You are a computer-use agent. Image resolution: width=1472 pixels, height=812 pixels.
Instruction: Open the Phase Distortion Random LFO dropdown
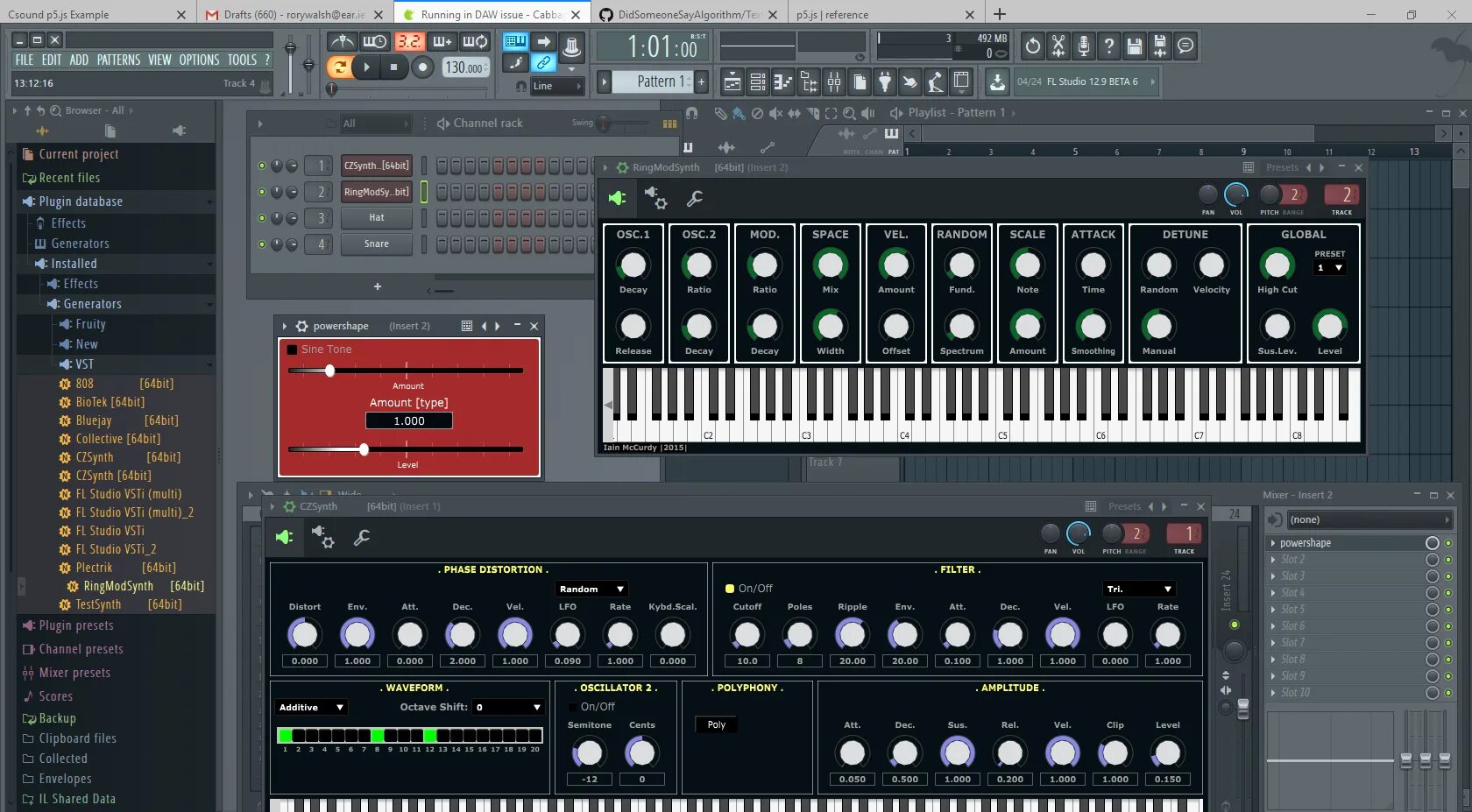pos(592,590)
